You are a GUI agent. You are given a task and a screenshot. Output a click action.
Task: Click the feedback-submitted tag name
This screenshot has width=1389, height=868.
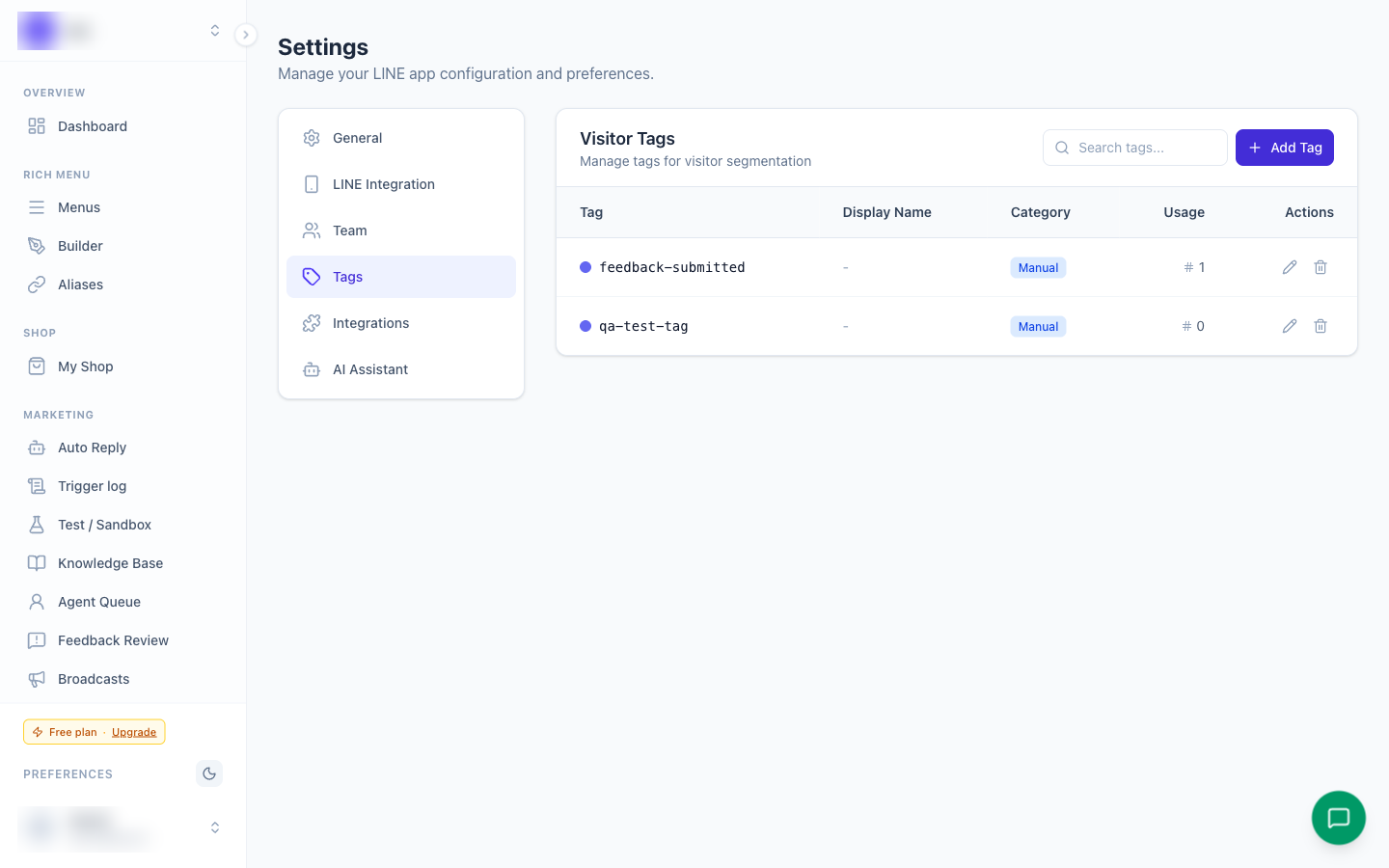click(x=672, y=267)
